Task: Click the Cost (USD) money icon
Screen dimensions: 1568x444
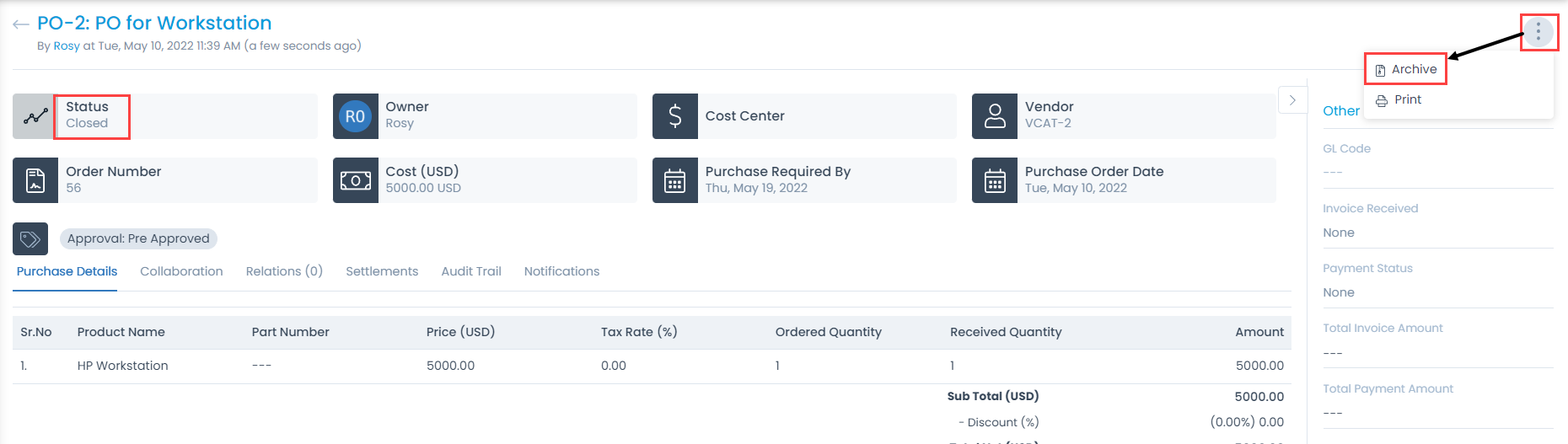Action: tap(355, 180)
